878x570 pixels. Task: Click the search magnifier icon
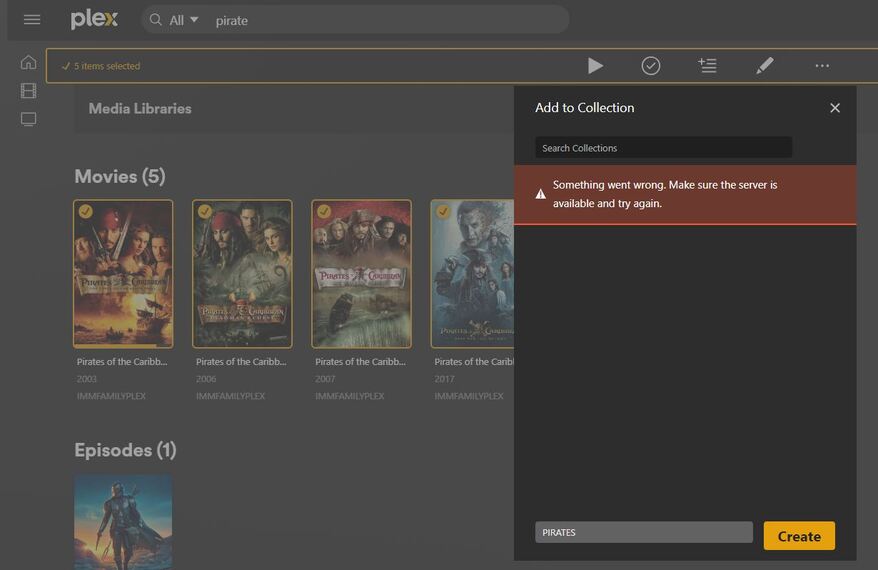coord(156,20)
